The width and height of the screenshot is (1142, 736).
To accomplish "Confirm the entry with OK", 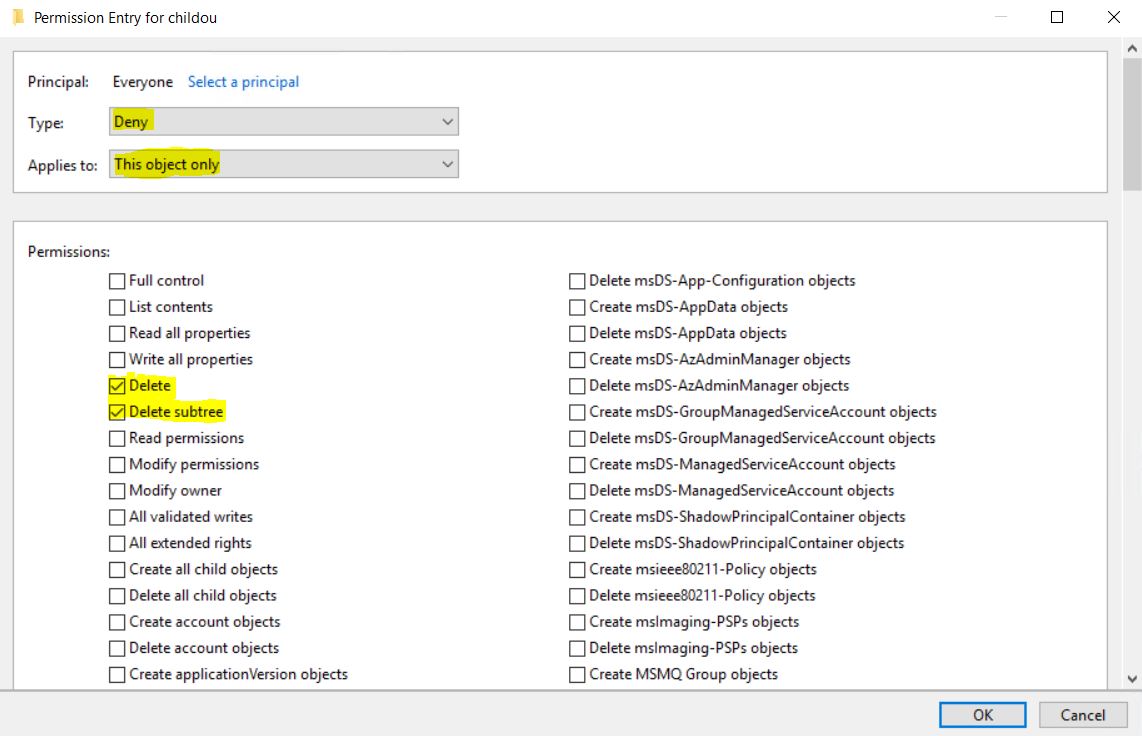I will [982, 715].
